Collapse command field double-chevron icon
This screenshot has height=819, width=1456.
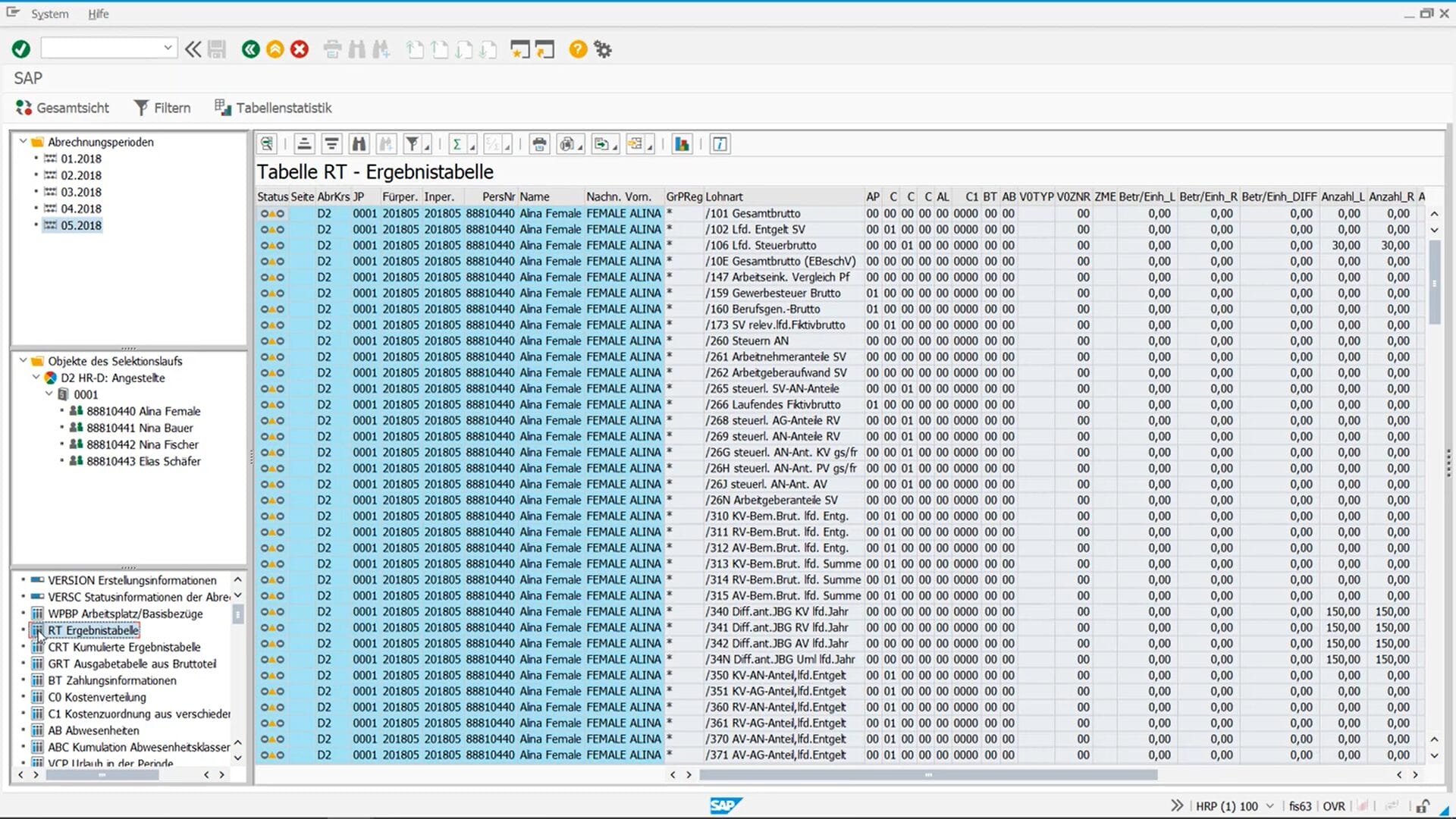[193, 49]
